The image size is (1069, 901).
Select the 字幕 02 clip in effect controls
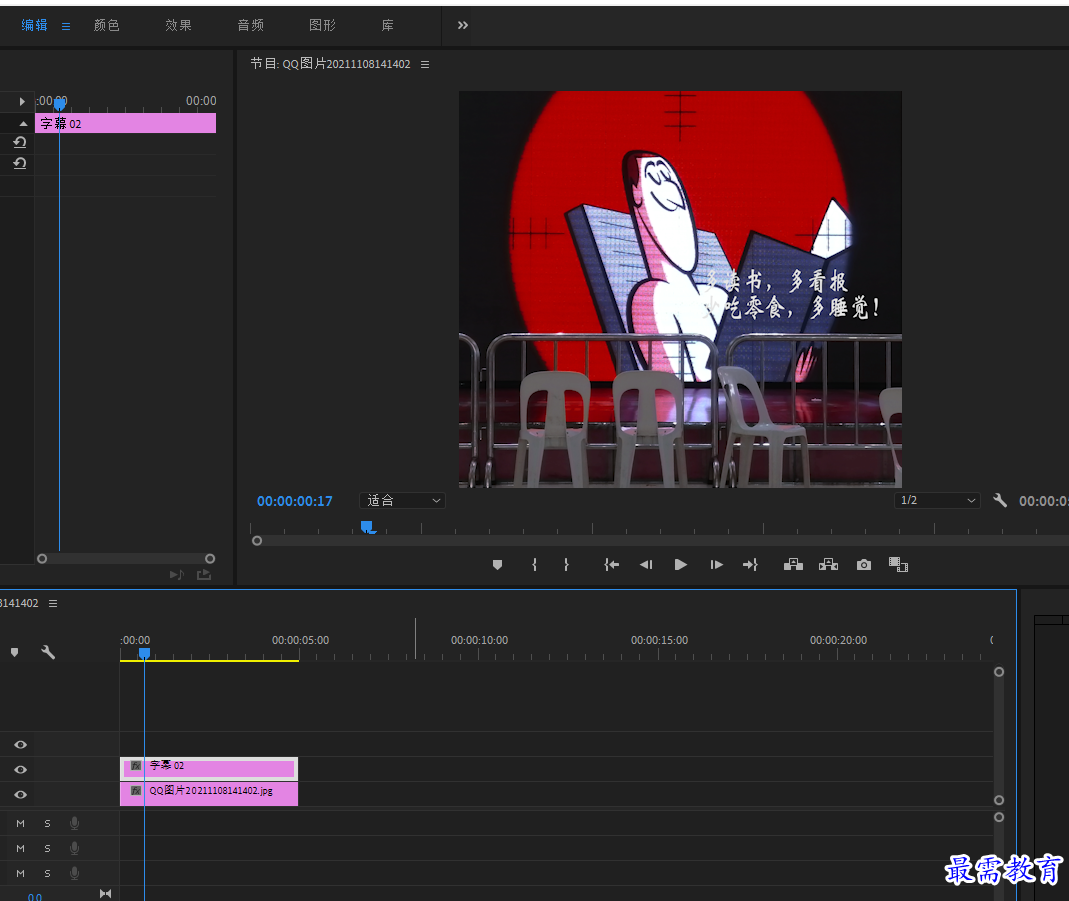[x=125, y=123]
